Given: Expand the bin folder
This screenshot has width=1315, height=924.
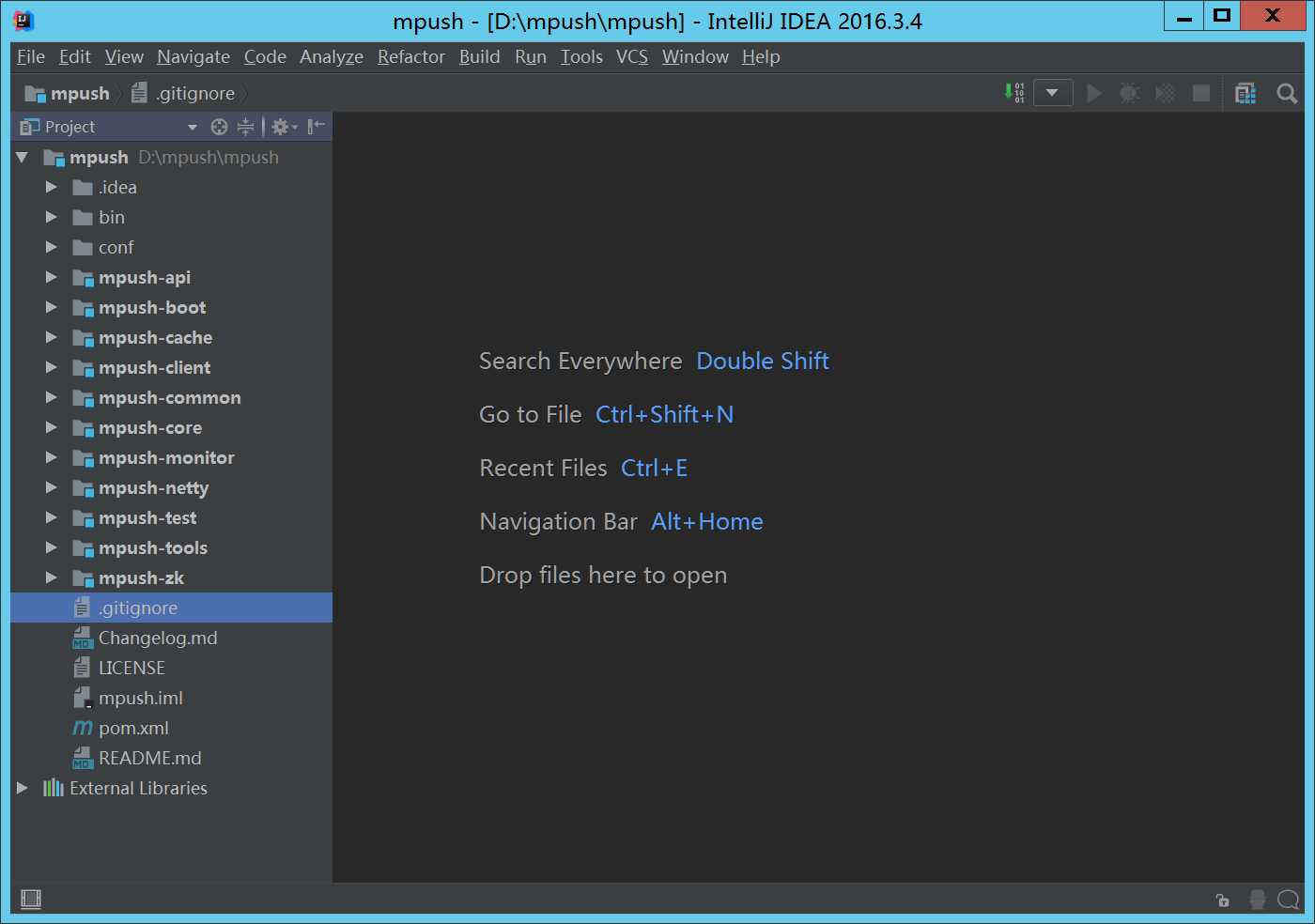Looking at the screenshot, I should point(51,217).
